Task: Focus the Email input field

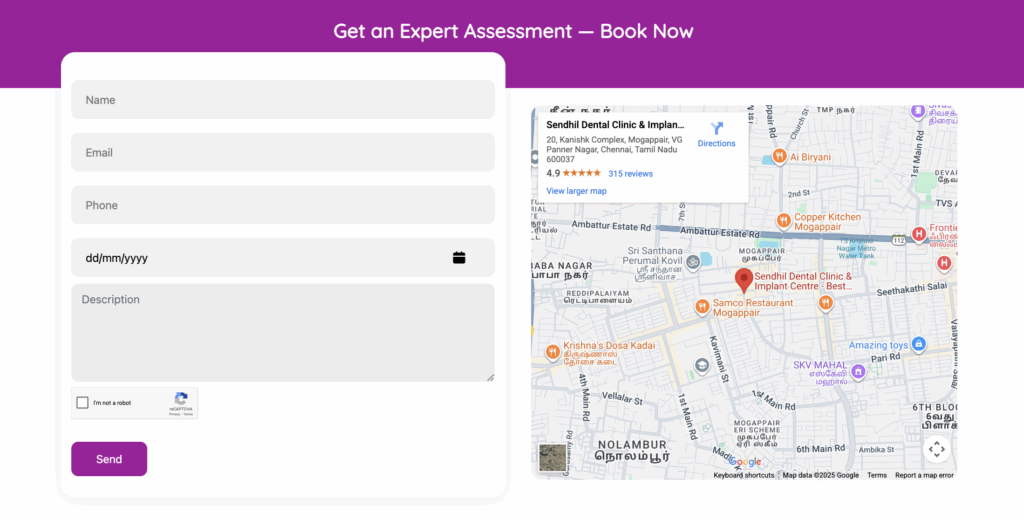Action: [x=282, y=153]
